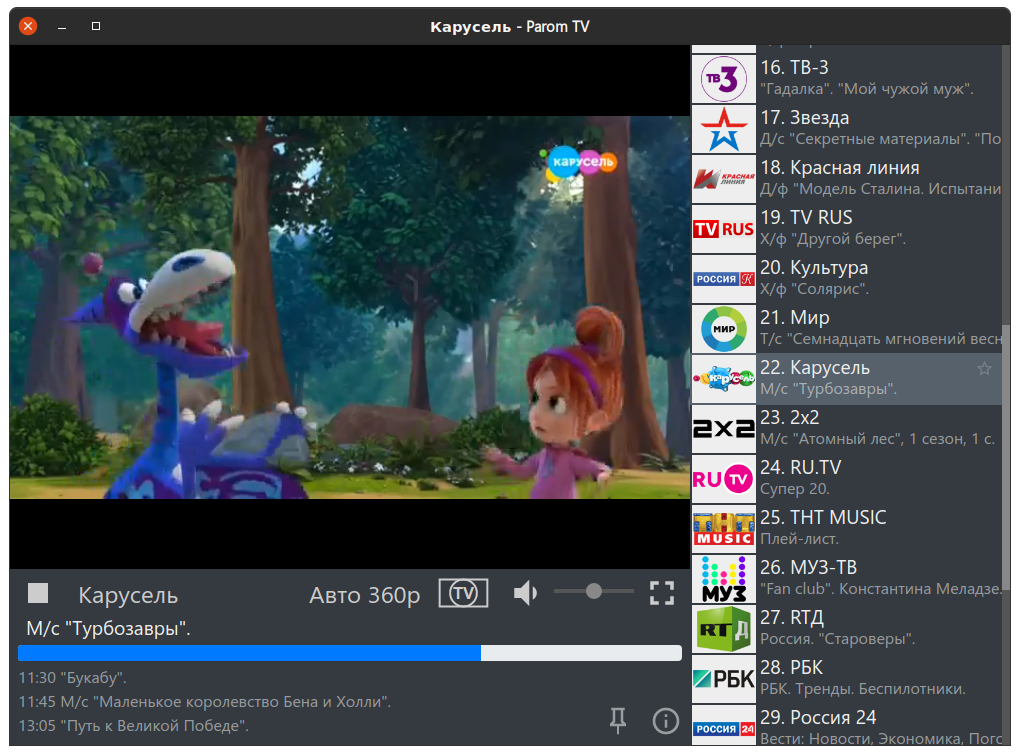Click the 11:45 Бена и Холли schedule entry

tap(205, 702)
